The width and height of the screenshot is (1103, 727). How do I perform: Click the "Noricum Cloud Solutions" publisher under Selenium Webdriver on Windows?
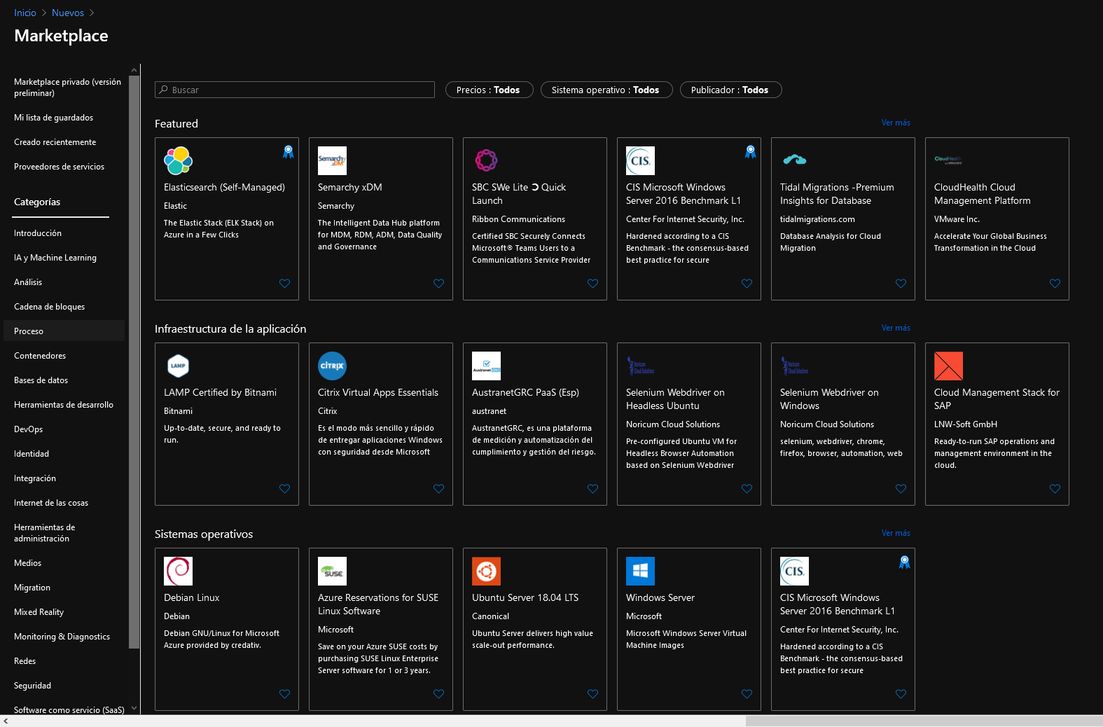click(x=827, y=424)
